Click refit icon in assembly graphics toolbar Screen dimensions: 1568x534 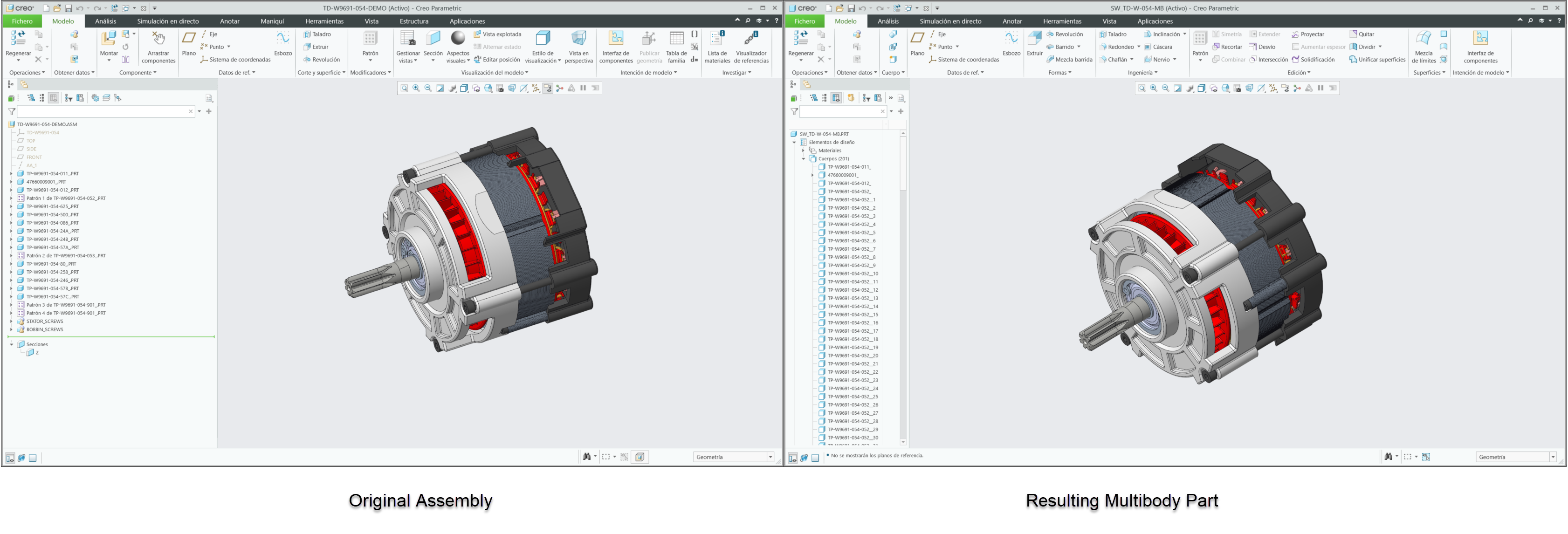pyautogui.click(x=404, y=88)
